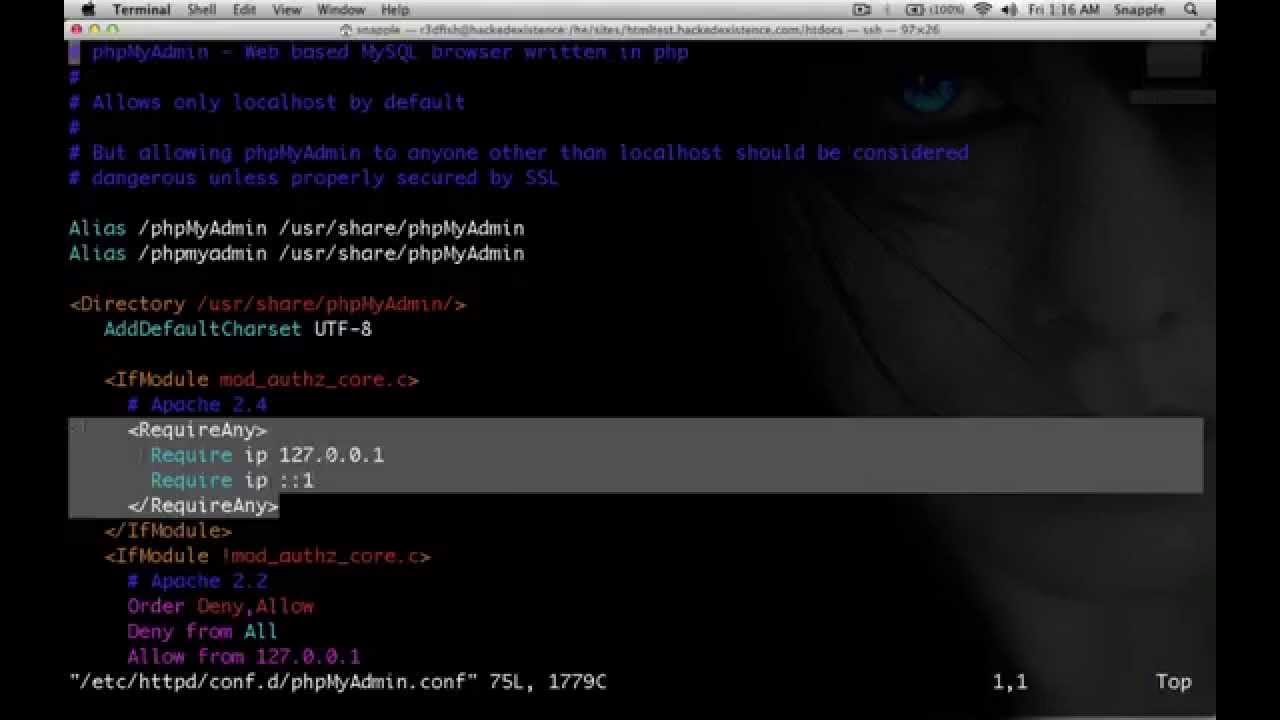Click the '<IfModule !mod_authz_core.c>' line
The height and width of the screenshot is (720, 1280).
(267, 556)
